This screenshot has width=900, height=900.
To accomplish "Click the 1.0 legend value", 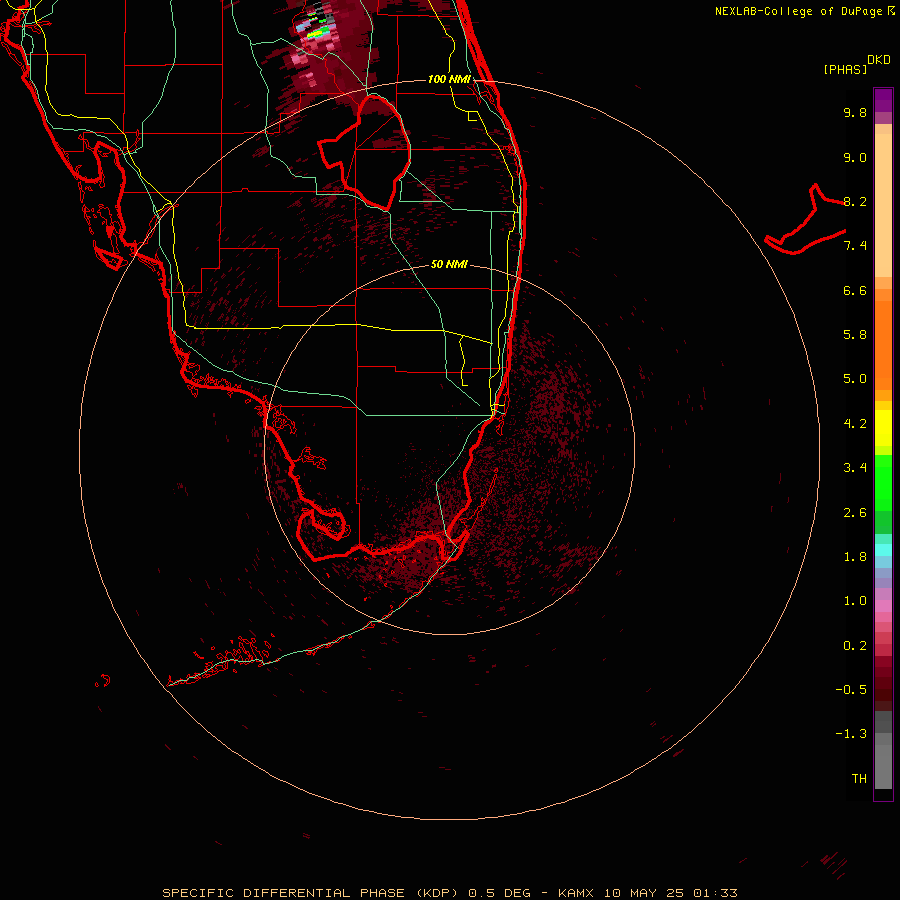I will 855,601.
